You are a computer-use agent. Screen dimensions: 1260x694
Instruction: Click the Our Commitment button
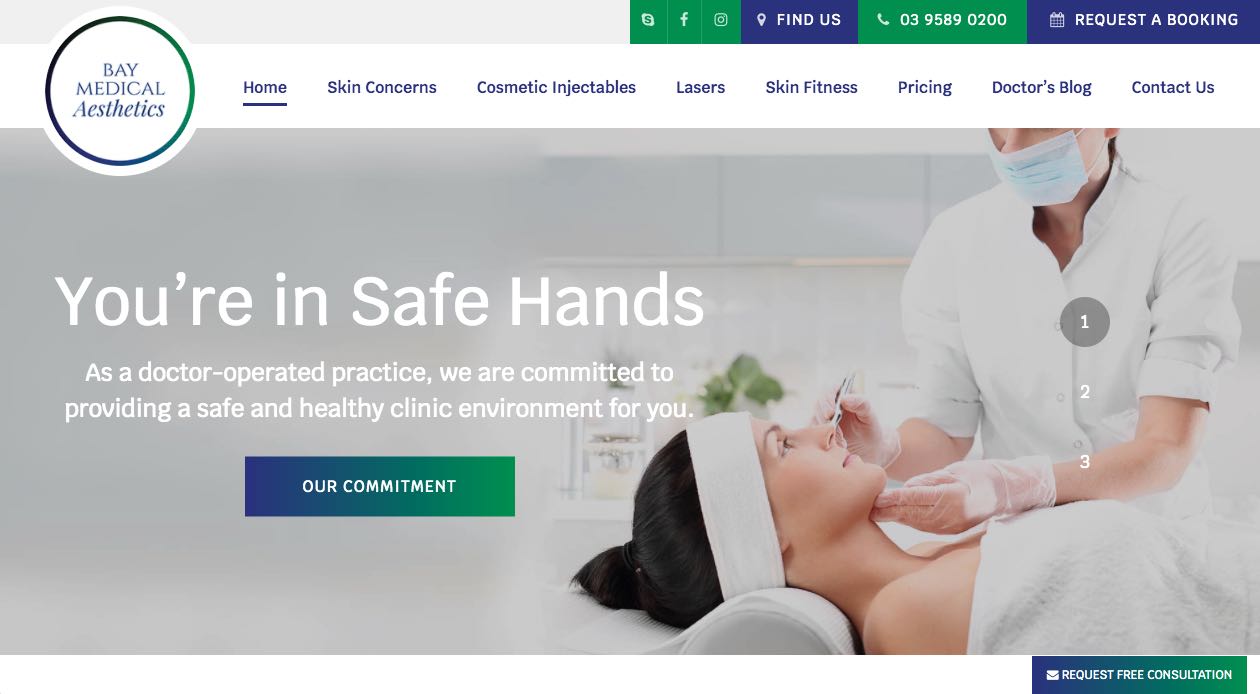click(380, 486)
